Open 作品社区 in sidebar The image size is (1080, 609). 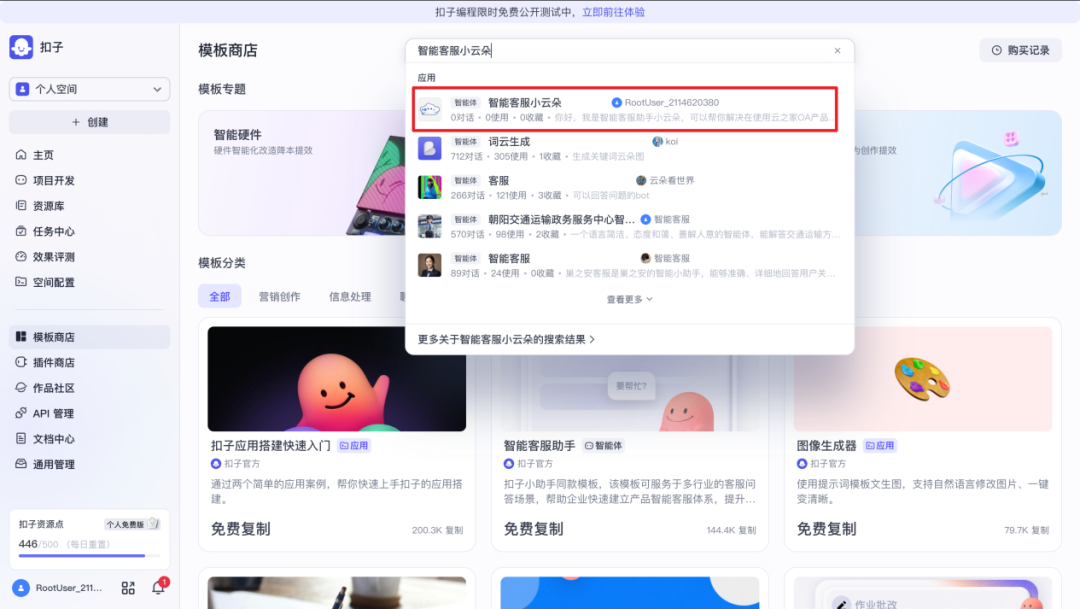click(53, 388)
